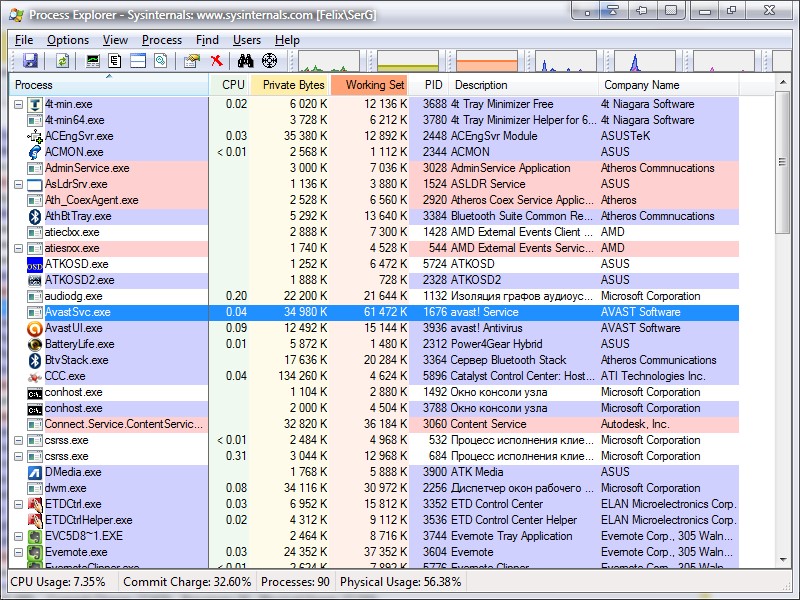This screenshot has width=800, height=600.
Task: Sort by the Working Set column header
Action: (370, 85)
